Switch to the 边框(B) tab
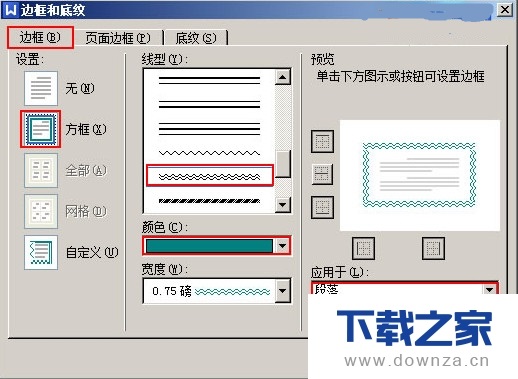Image resolution: width=518 pixels, height=379 pixels. (40, 38)
